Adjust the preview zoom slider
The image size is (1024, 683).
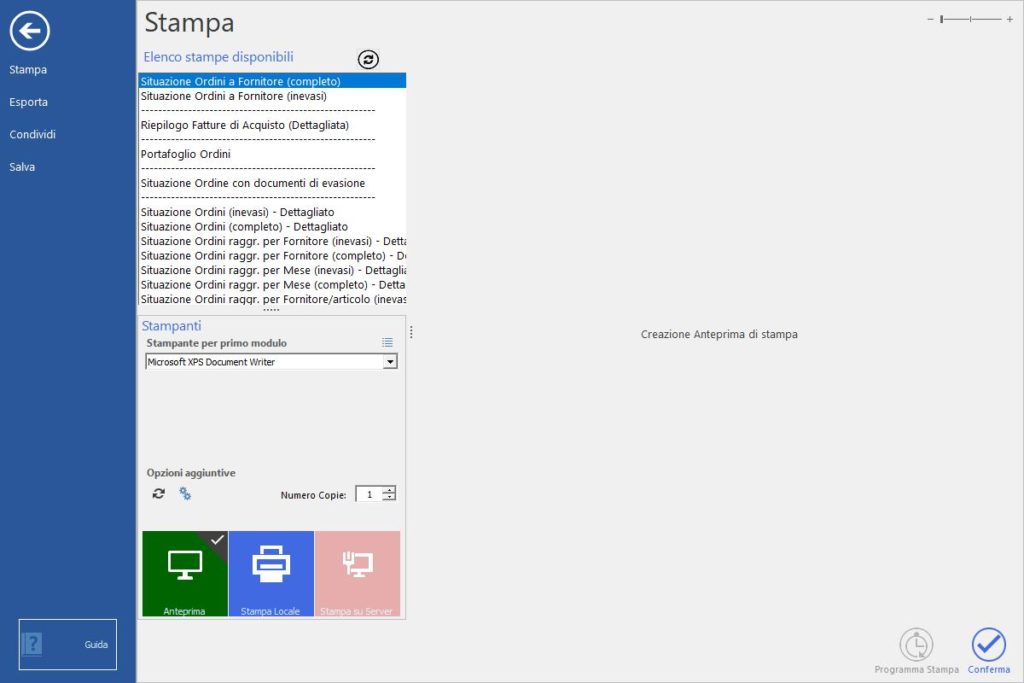click(970, 20)
